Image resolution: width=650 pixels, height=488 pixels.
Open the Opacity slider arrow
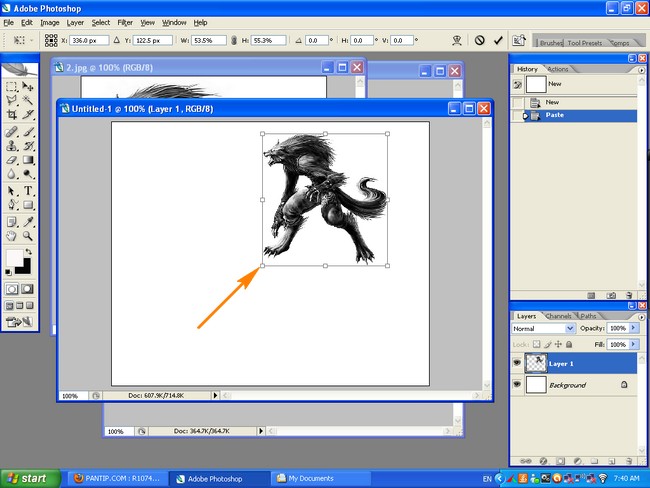coord(633,328)
